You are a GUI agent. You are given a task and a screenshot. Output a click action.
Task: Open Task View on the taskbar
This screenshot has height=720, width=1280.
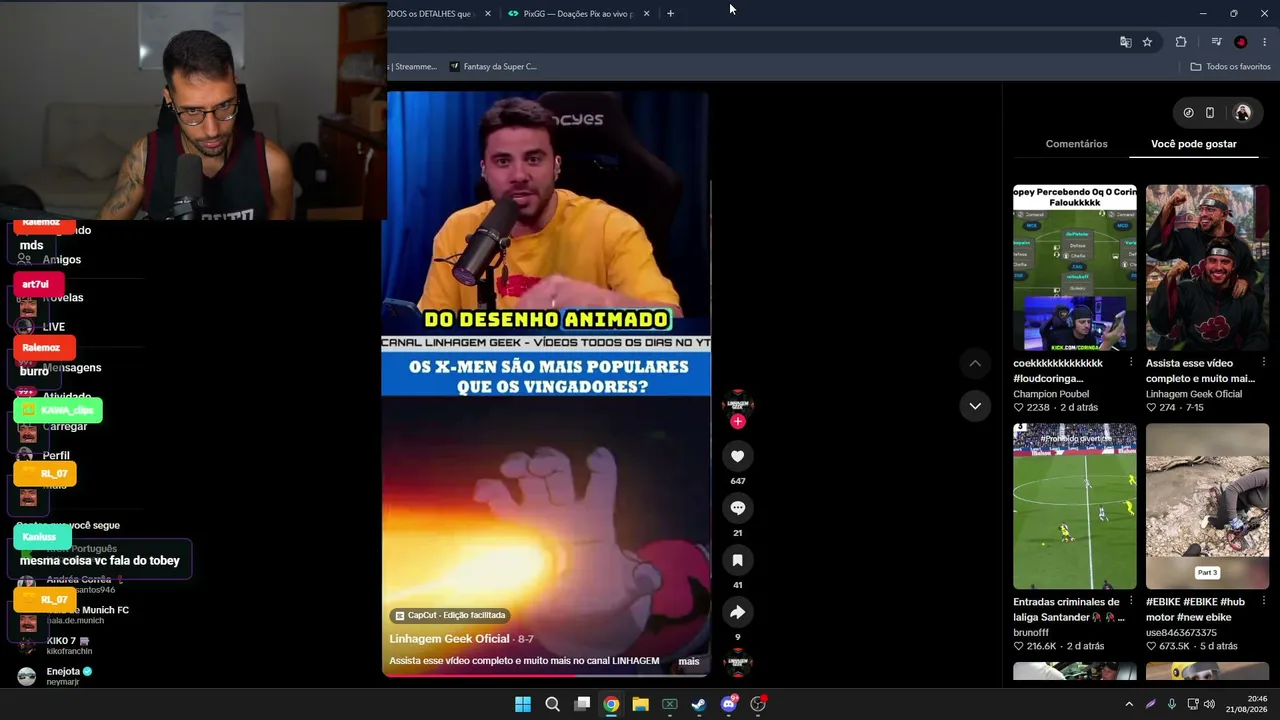coord(582,704)
